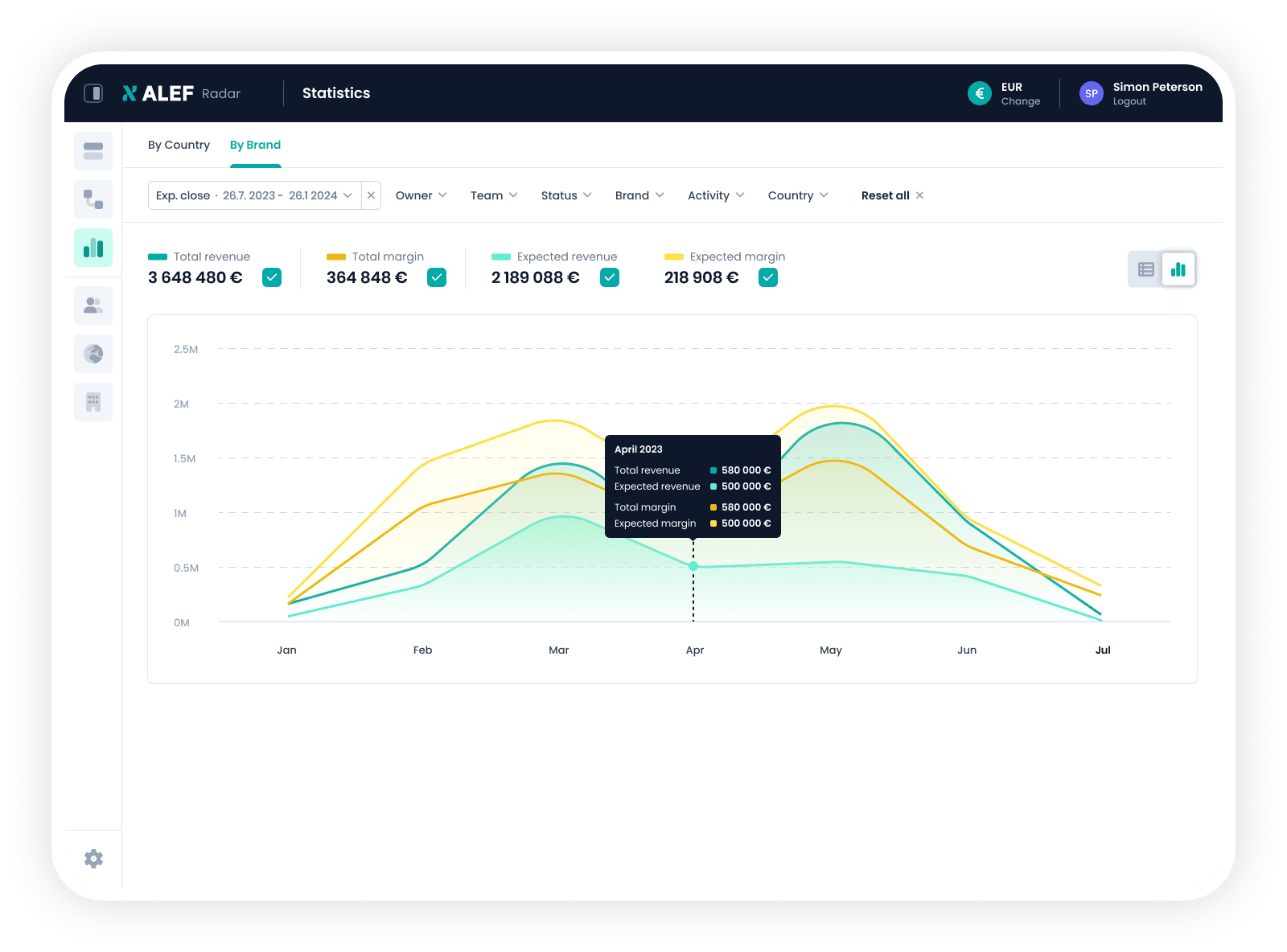The image size is (1287, 952).
Task: Click user name Simon Peterson
Action: coord(1157,87)
